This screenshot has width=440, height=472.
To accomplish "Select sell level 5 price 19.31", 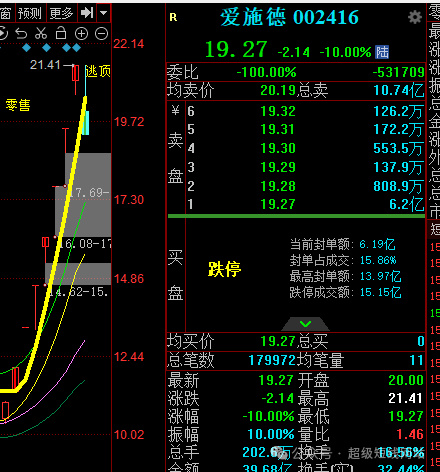I will [x=277, y=129].
